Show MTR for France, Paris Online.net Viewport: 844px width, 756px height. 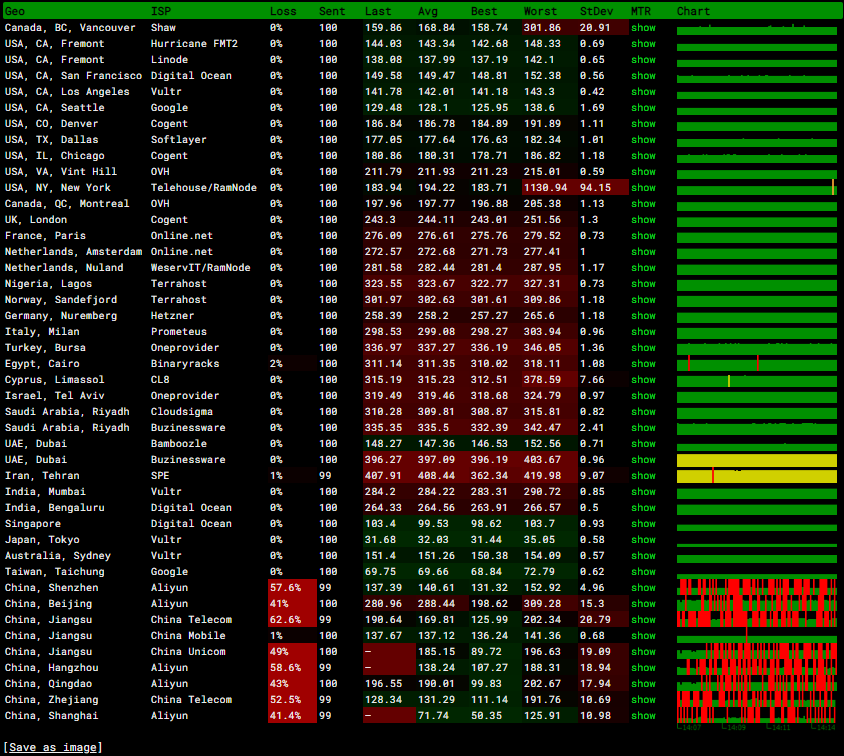pos(643,236)
